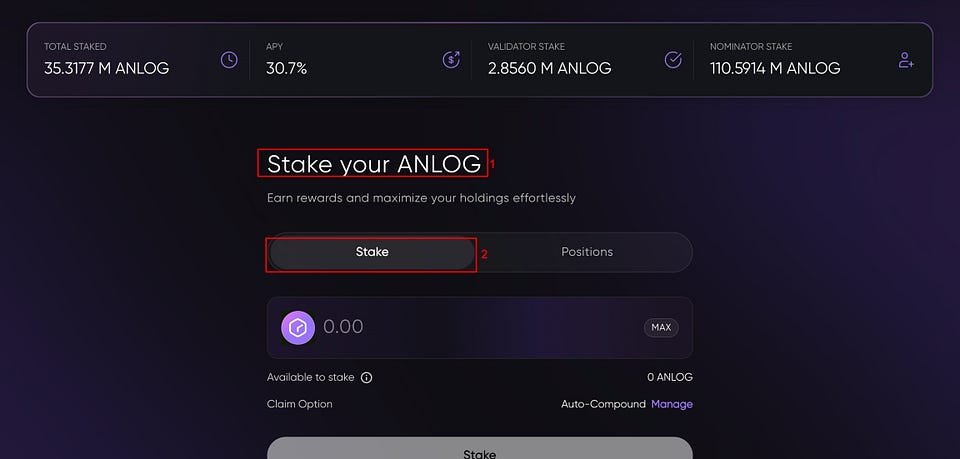960x459 pixels.
Task: Open the info tooltip next to Available to stake
Action: pos(367,378)
